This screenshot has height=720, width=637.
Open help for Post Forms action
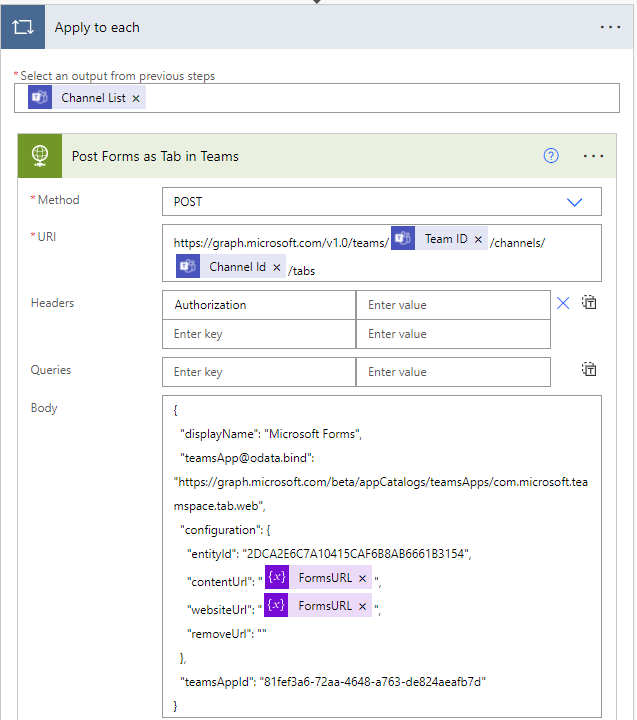(550, 156)
